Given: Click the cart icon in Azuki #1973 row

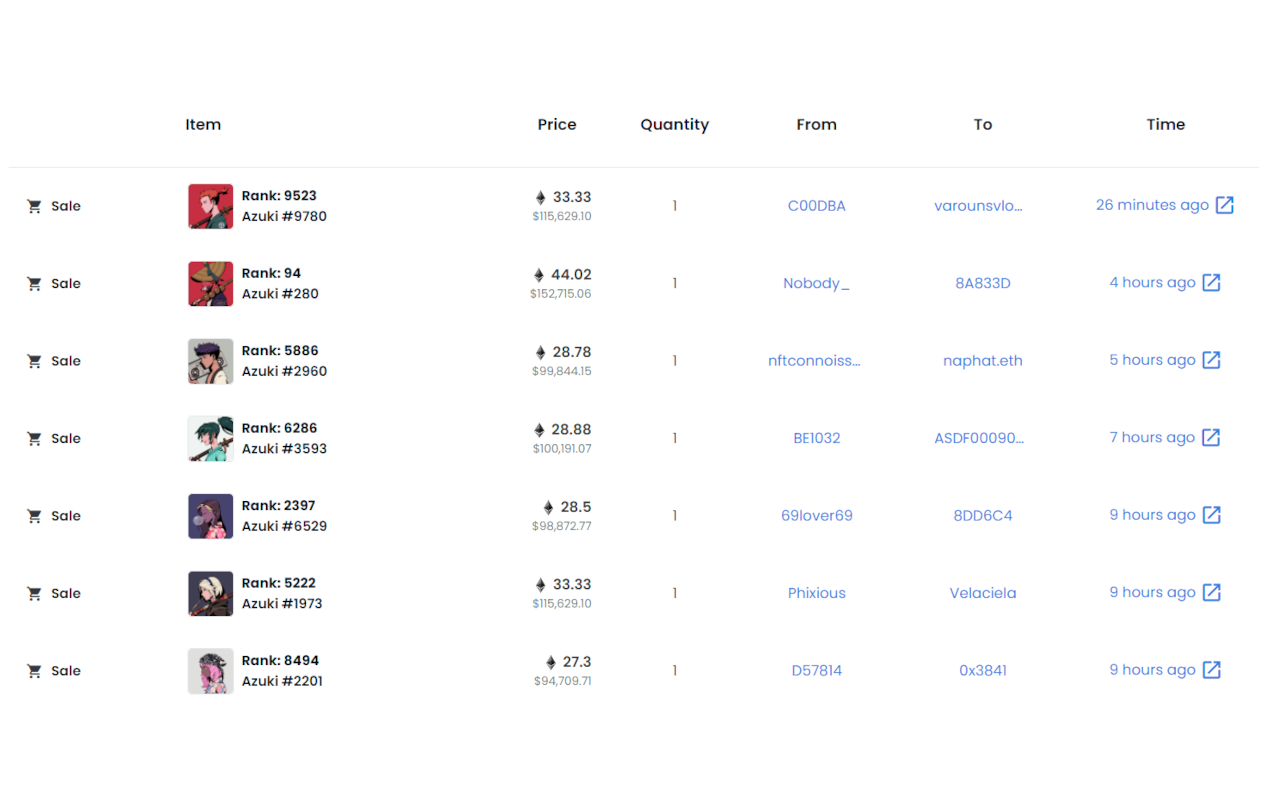Looking at the screenshot, I should coord(34,594).
